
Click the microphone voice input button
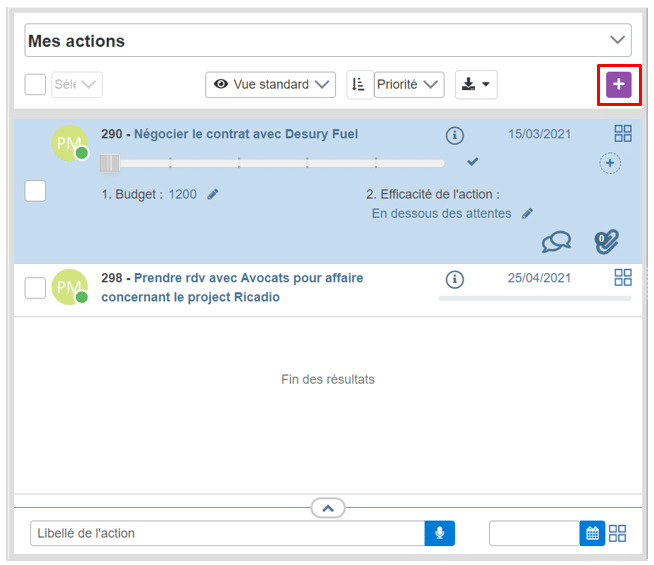(439, 533)
